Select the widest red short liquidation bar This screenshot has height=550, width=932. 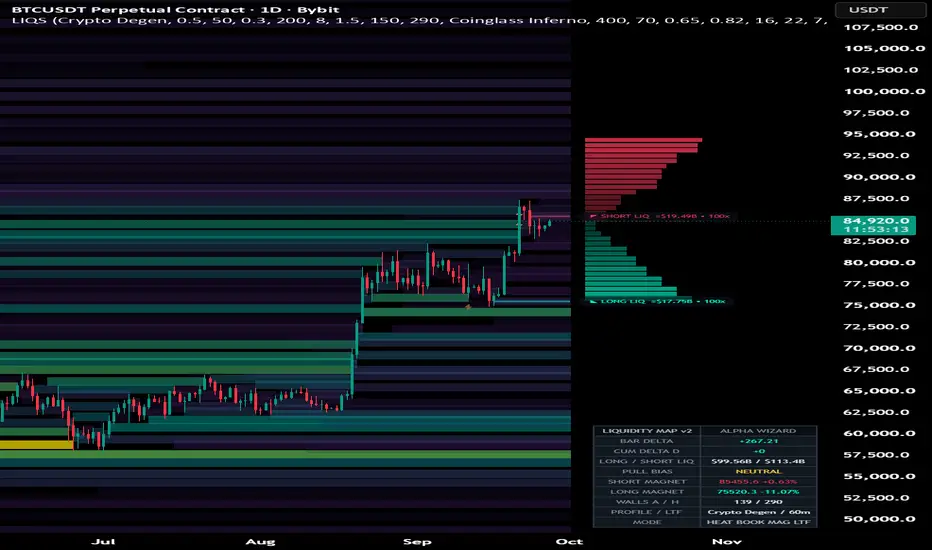643,140
